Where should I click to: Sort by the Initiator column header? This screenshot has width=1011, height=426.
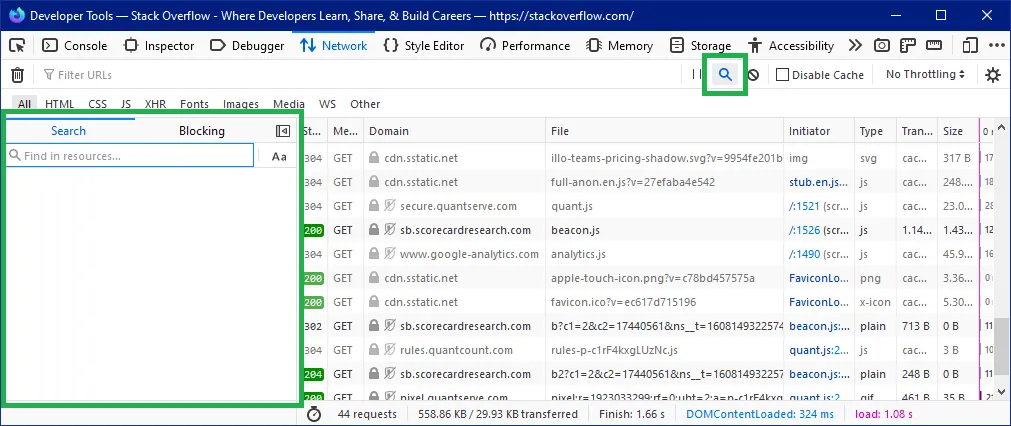click(x=819, y=131)
